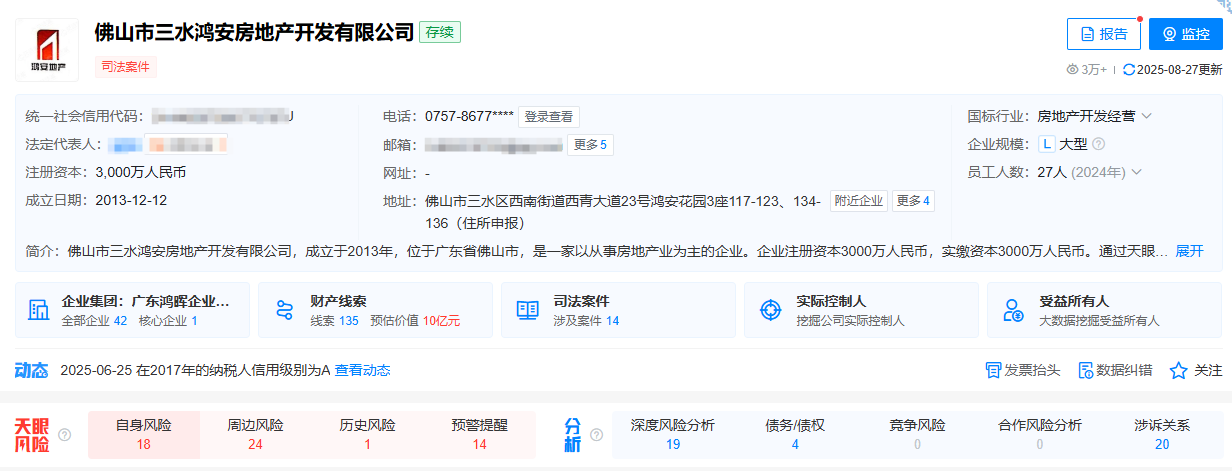Click 预估价值 10亿元

tap(415, 321)
